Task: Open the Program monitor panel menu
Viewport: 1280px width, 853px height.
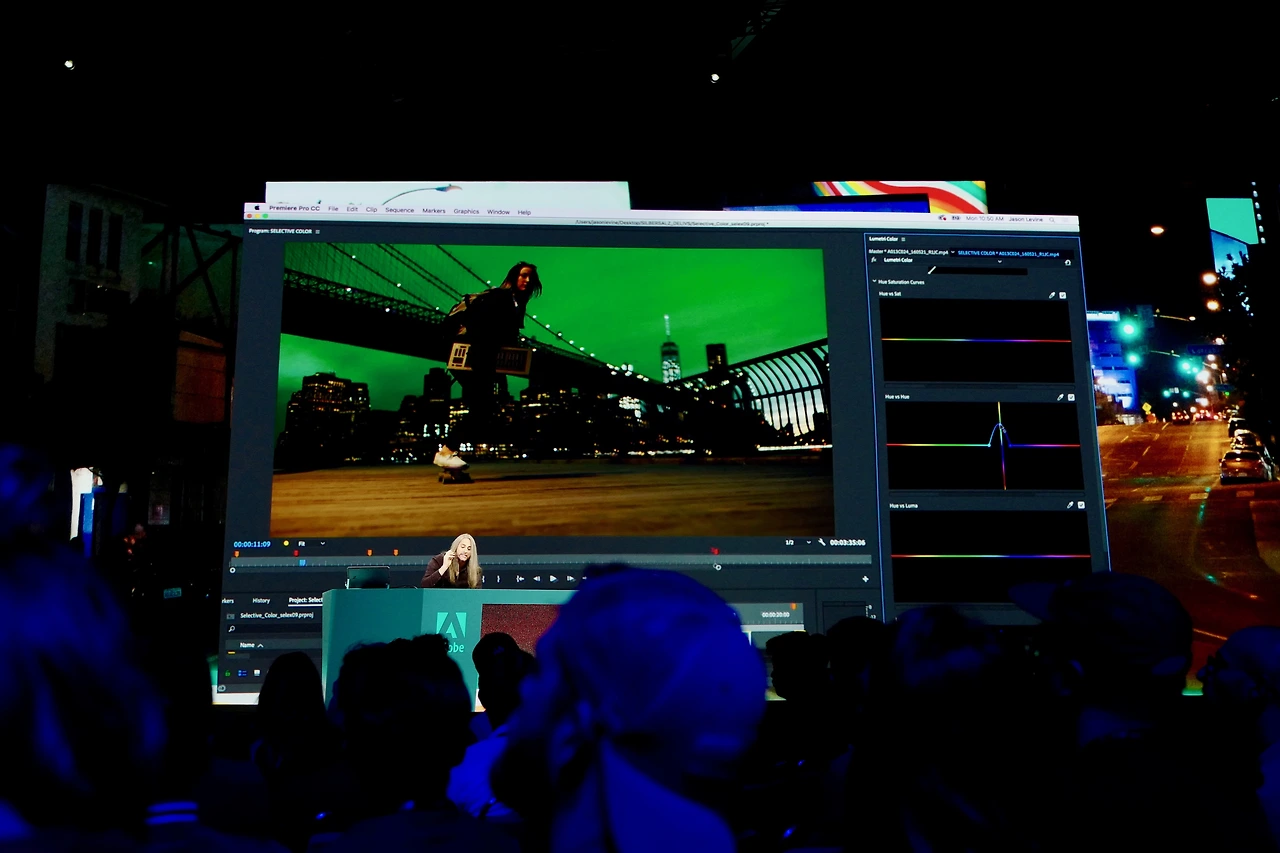Action: [317, 231]
